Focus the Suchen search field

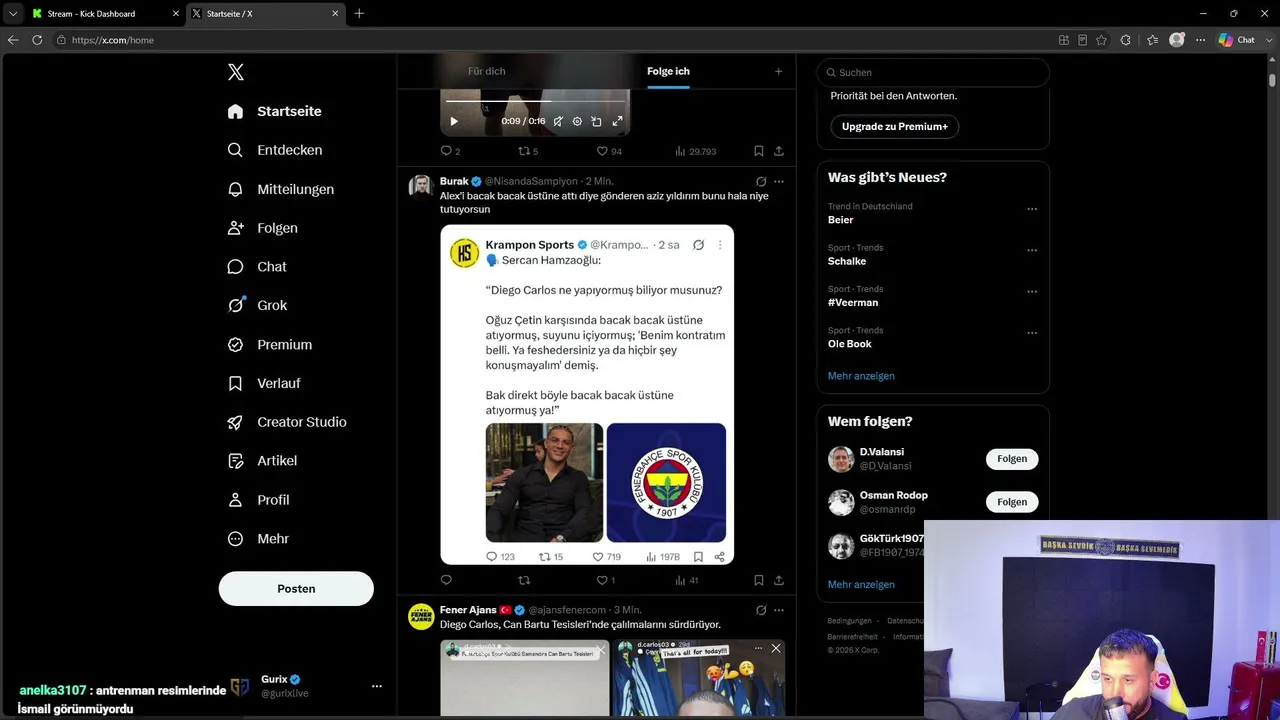pyautogui.click(x=933, y=73)
